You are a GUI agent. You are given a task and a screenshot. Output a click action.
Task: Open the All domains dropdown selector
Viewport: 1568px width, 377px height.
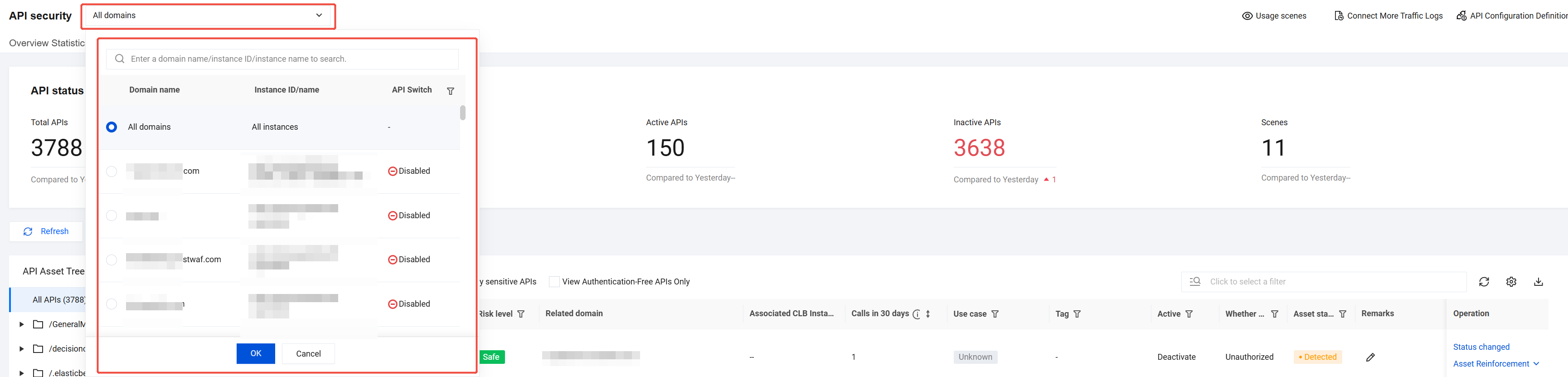(x=208, y=15)
